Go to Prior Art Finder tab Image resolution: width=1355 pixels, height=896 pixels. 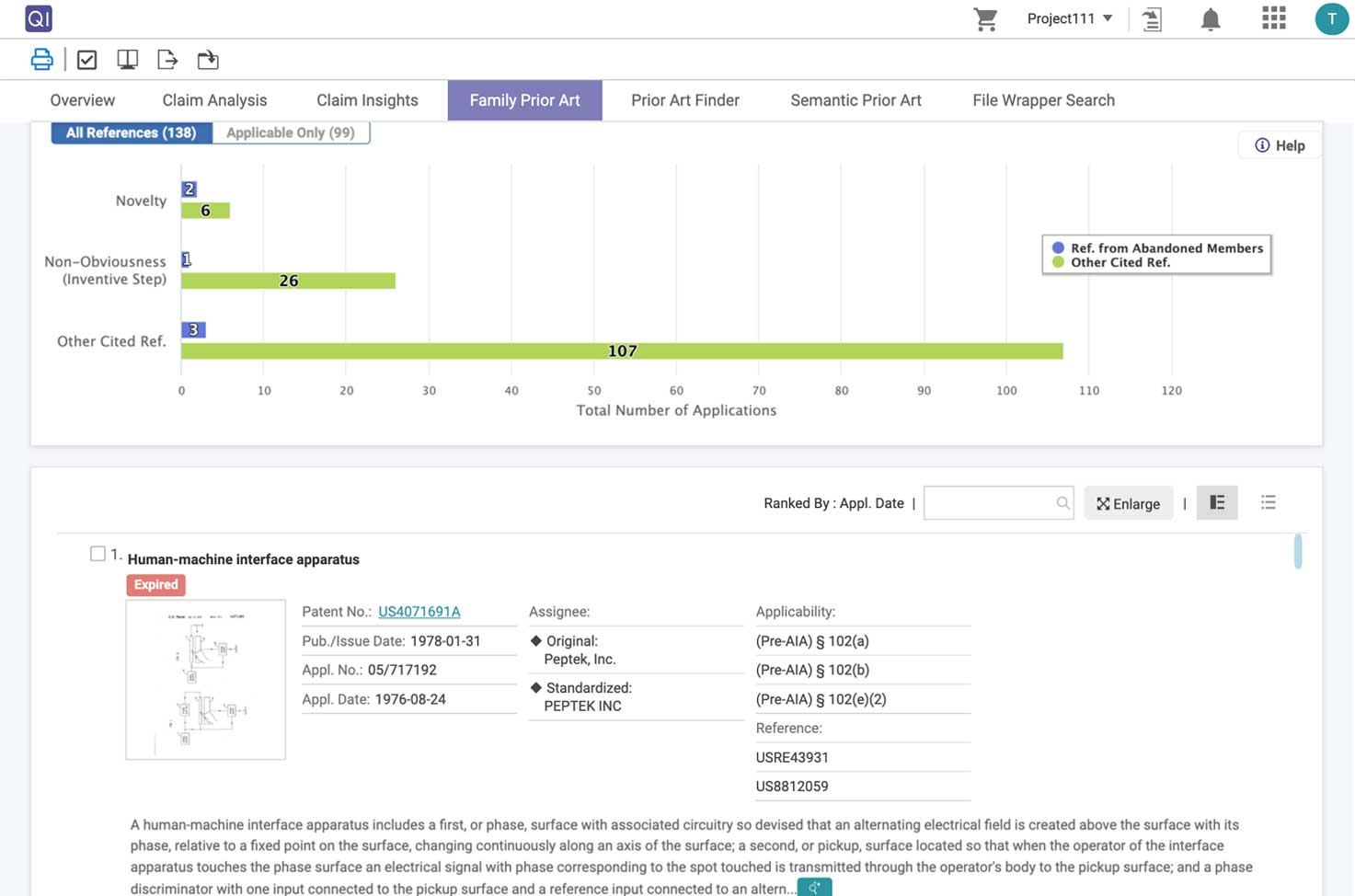click(685, 100)
